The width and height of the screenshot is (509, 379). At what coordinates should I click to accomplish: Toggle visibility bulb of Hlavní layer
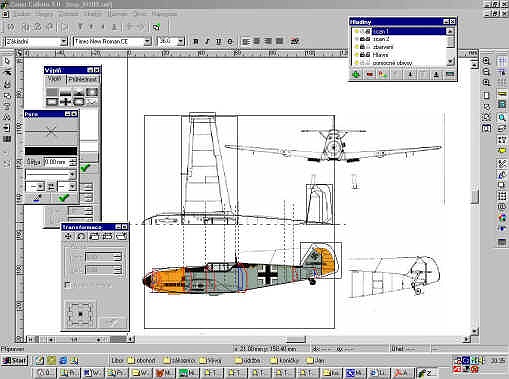[357, 55]
